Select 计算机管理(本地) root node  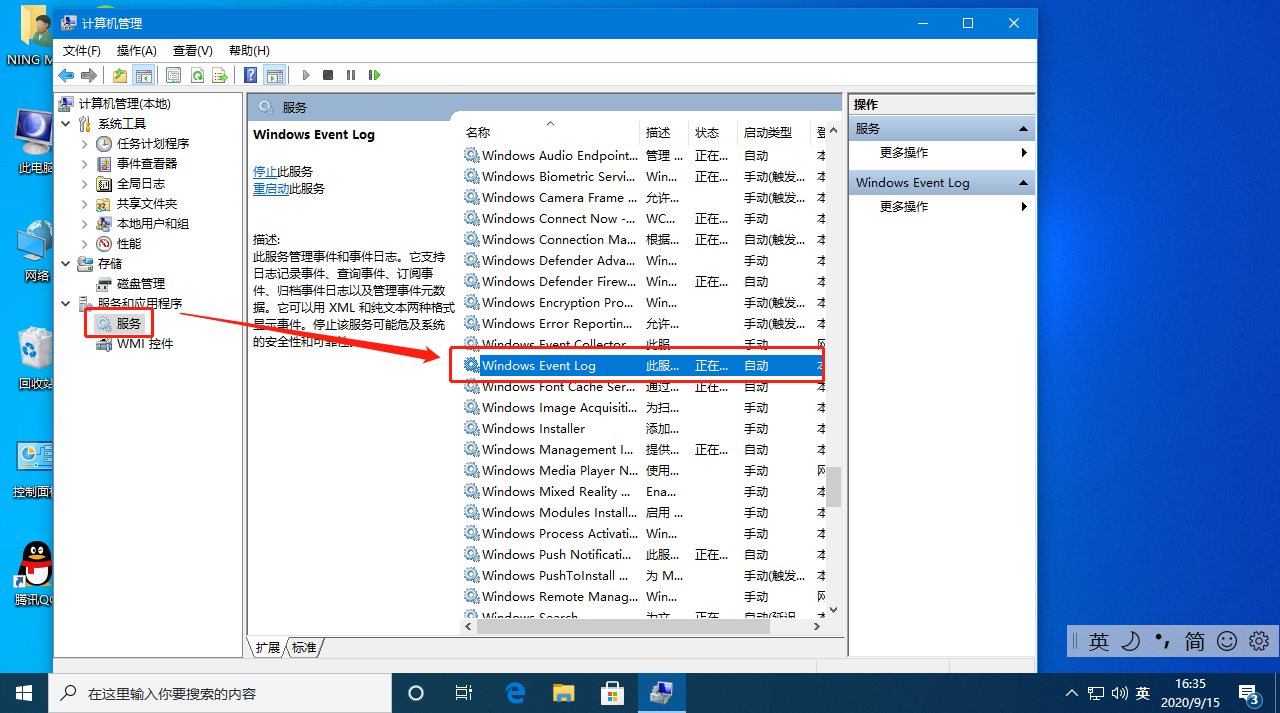click(x=115, y=104)
